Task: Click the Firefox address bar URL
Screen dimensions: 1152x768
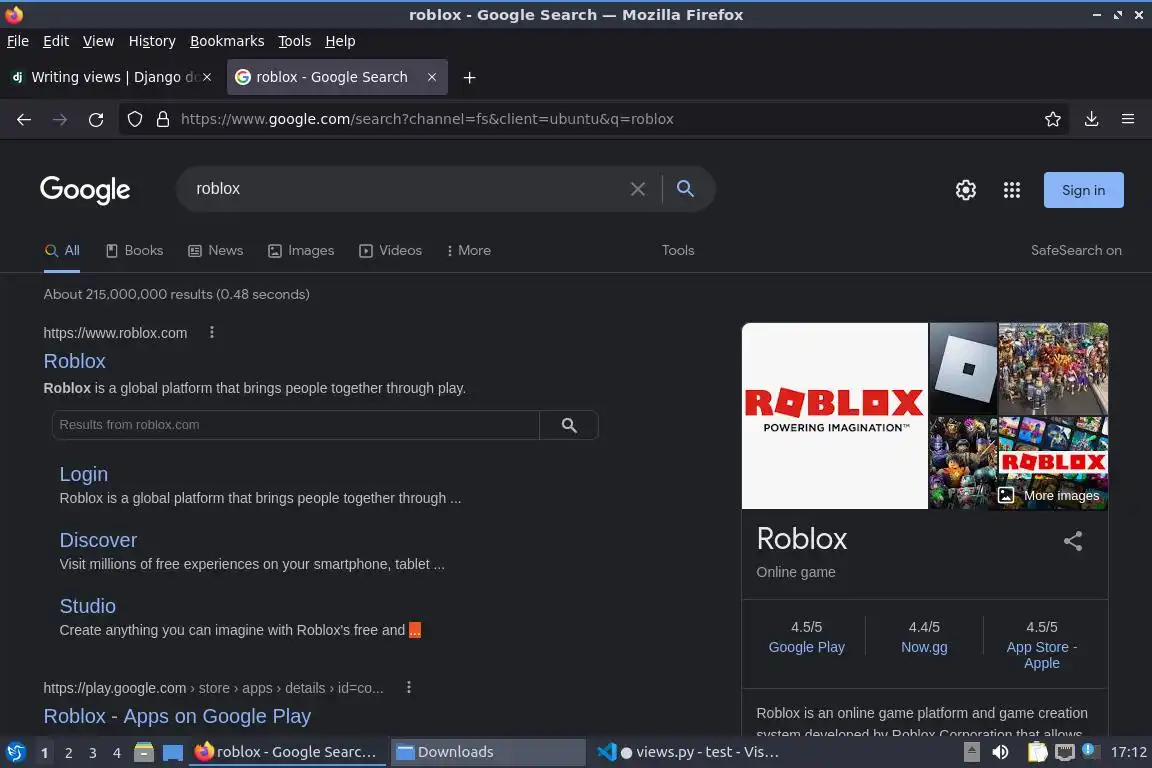Action: click(x=427, y=119)
